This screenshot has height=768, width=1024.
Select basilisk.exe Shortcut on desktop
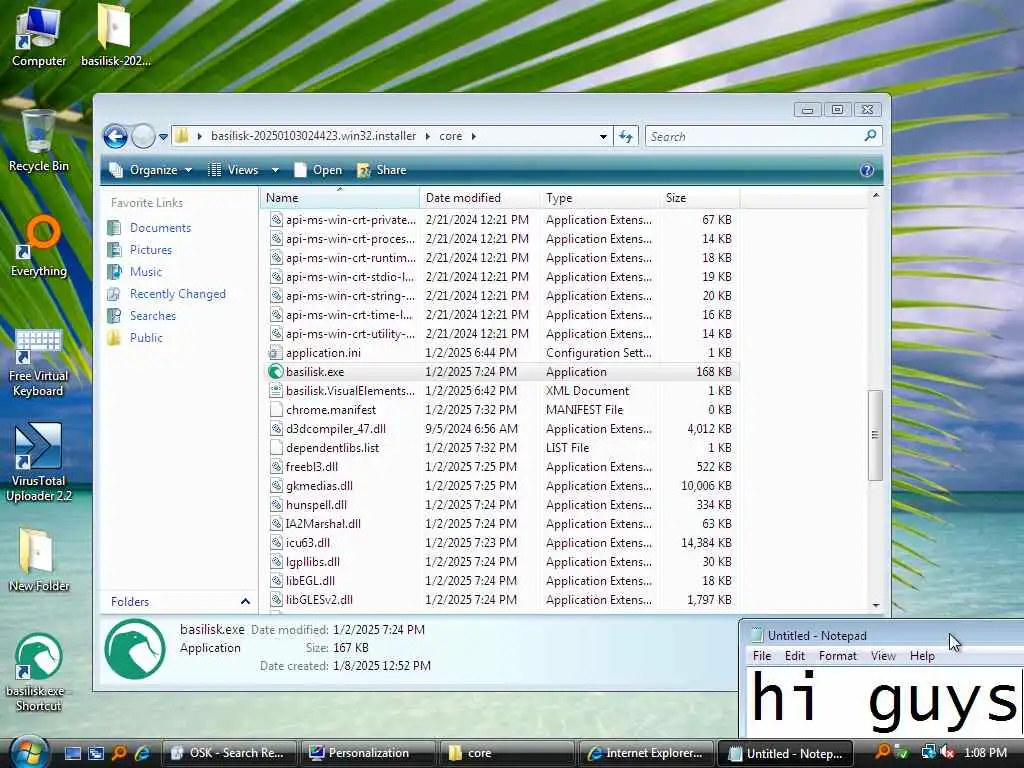39,673
